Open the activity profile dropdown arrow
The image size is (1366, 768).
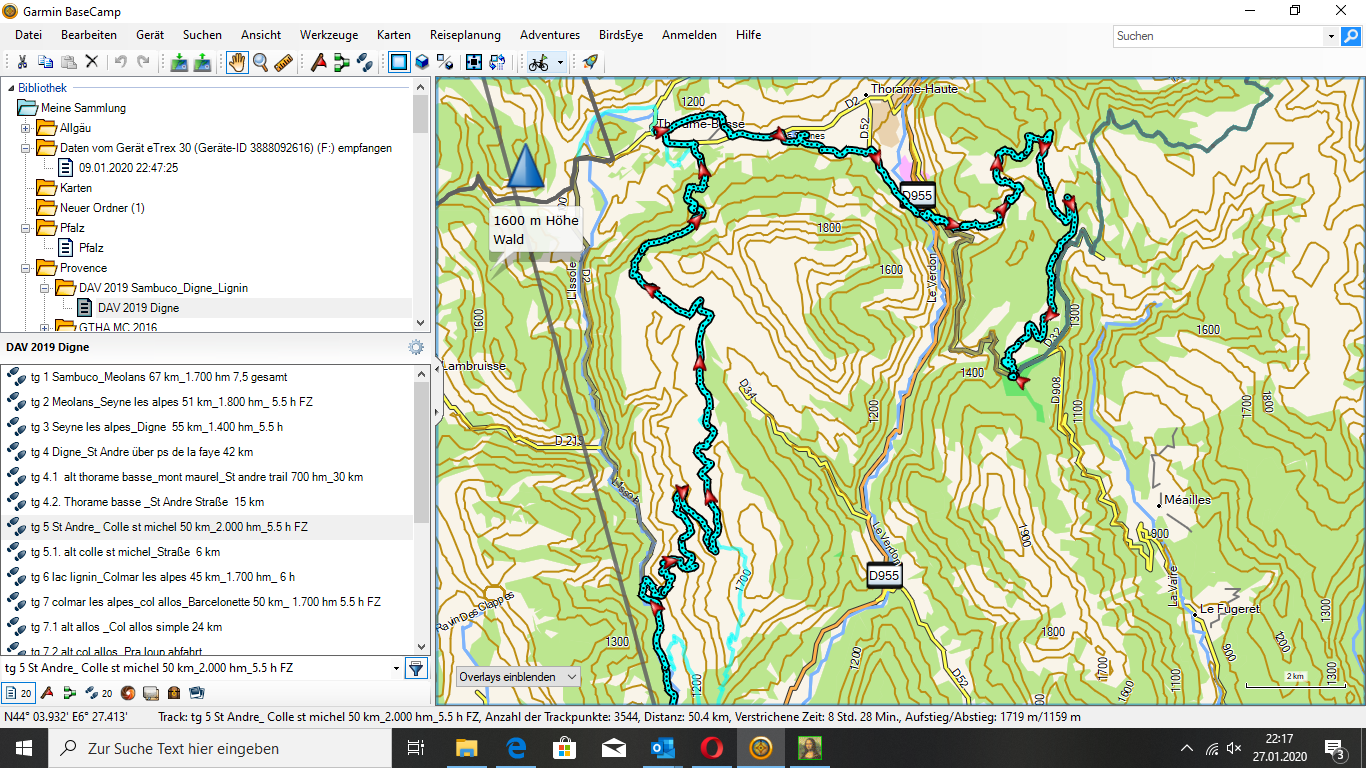(x=560, y=62)
